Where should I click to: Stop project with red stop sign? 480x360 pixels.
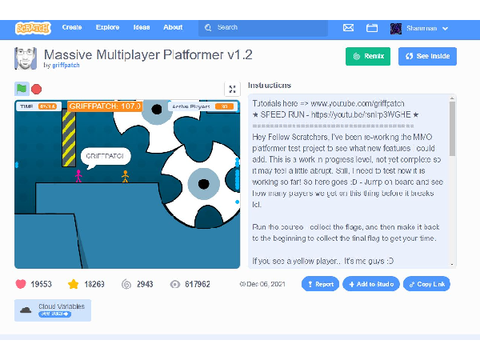[x=36, y=89]
